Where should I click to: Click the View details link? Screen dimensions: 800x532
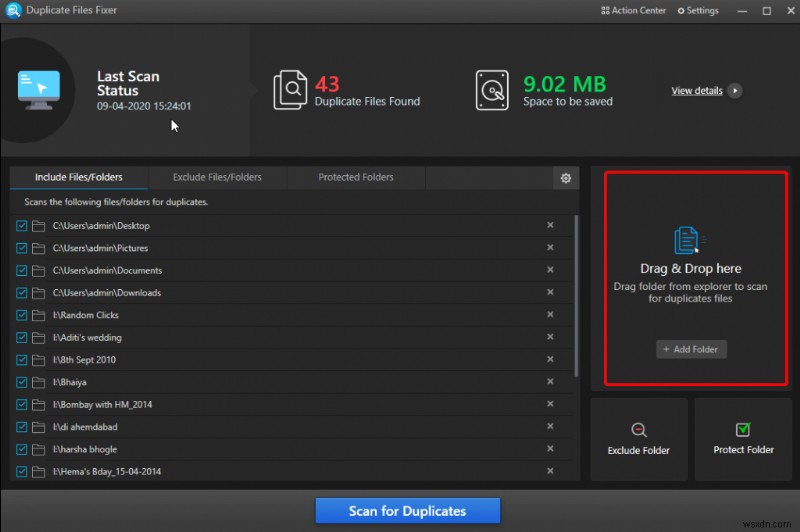[x=696, y=91]
